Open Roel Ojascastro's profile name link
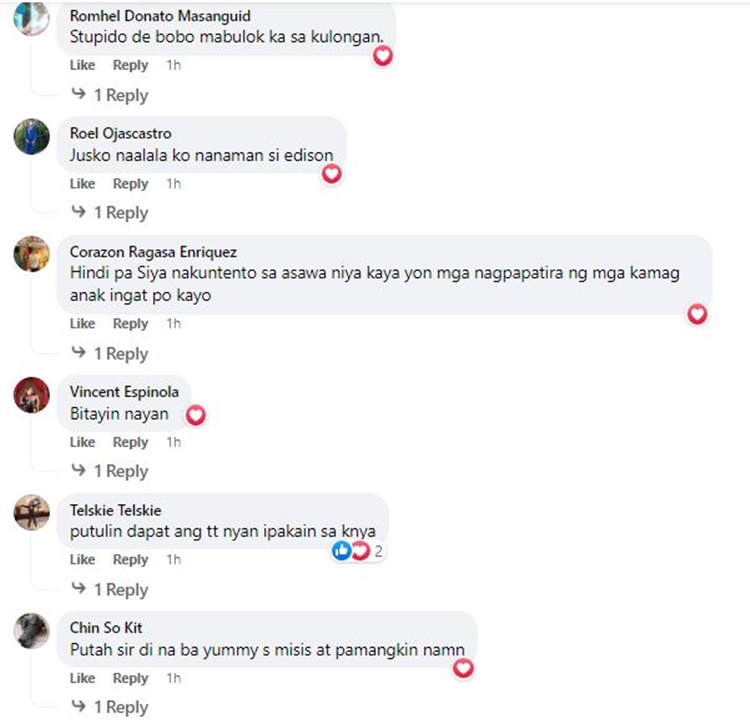Screen dimensions: 750x723 tap(121, 133)
